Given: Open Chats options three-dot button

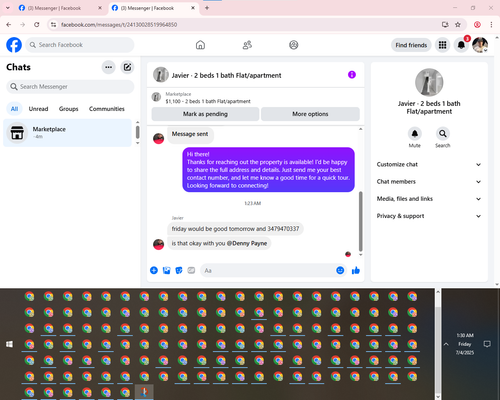Looking at the screenshot, I should [108, 67].
